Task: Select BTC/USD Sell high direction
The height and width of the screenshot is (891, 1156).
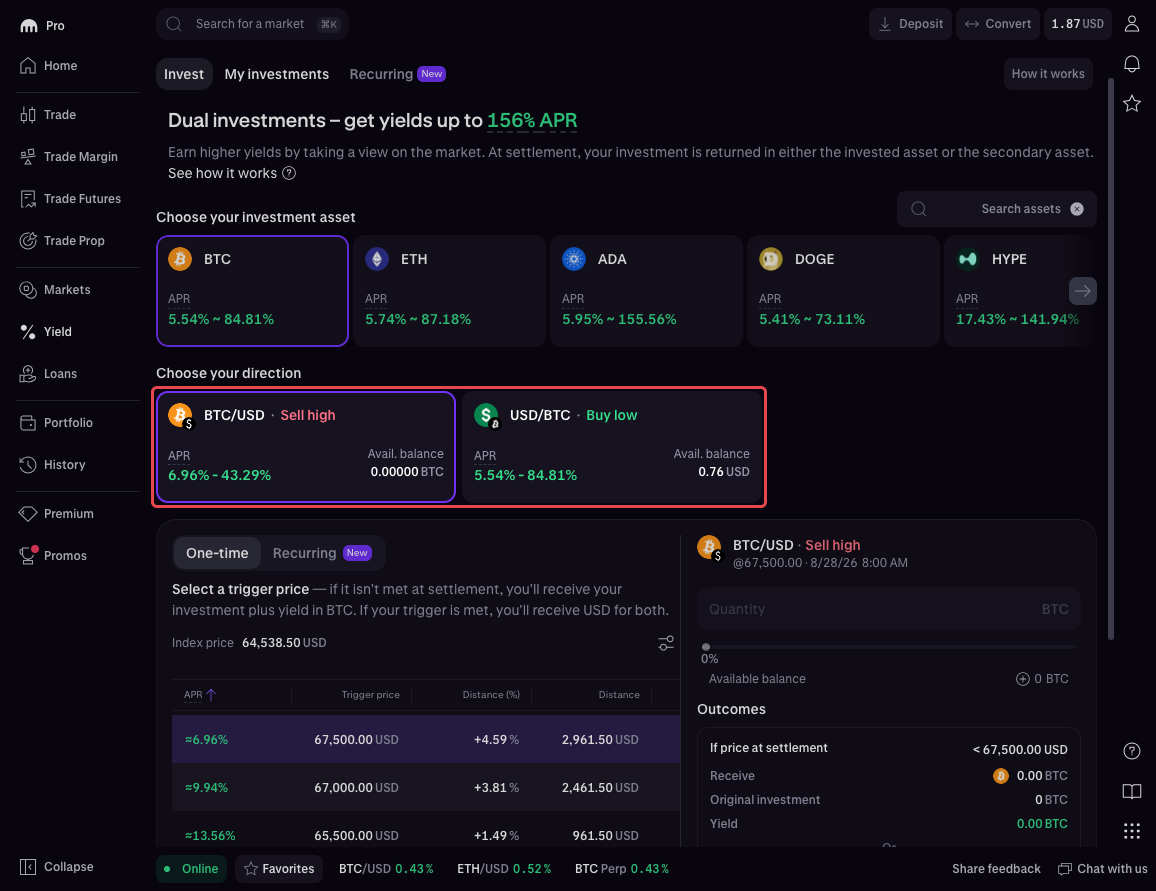Action: [306, 447]
